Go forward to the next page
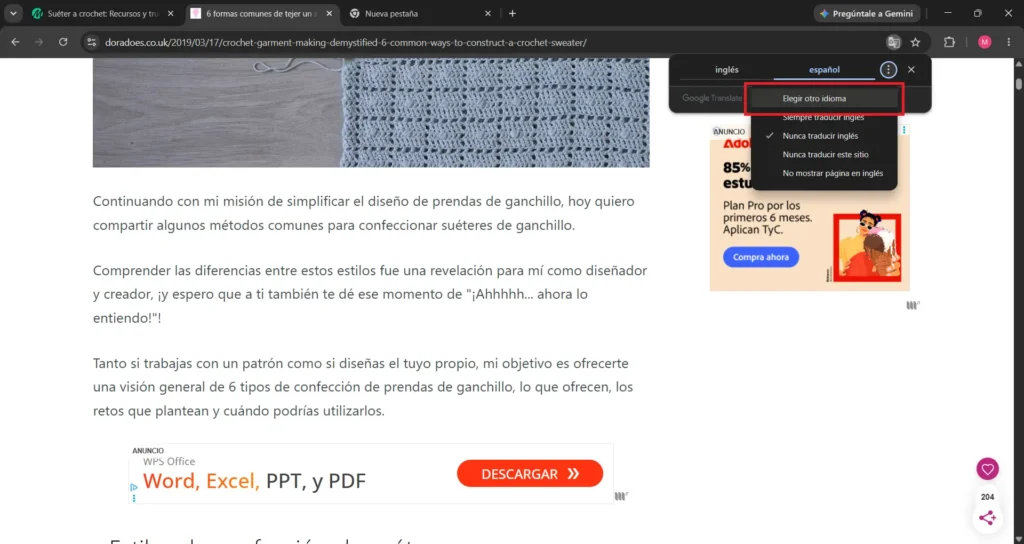Image resolution: width=1024 pixels, height=544 pixels. tap(39, 42)
